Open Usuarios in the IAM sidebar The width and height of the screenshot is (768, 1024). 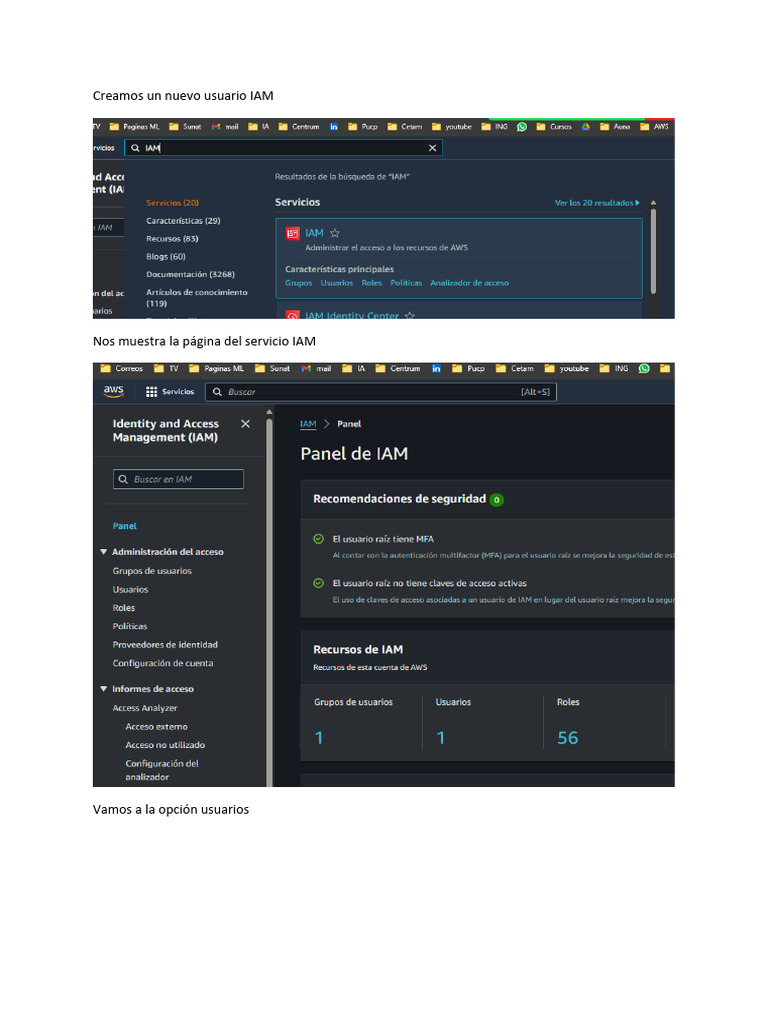(x=131, y=590)
